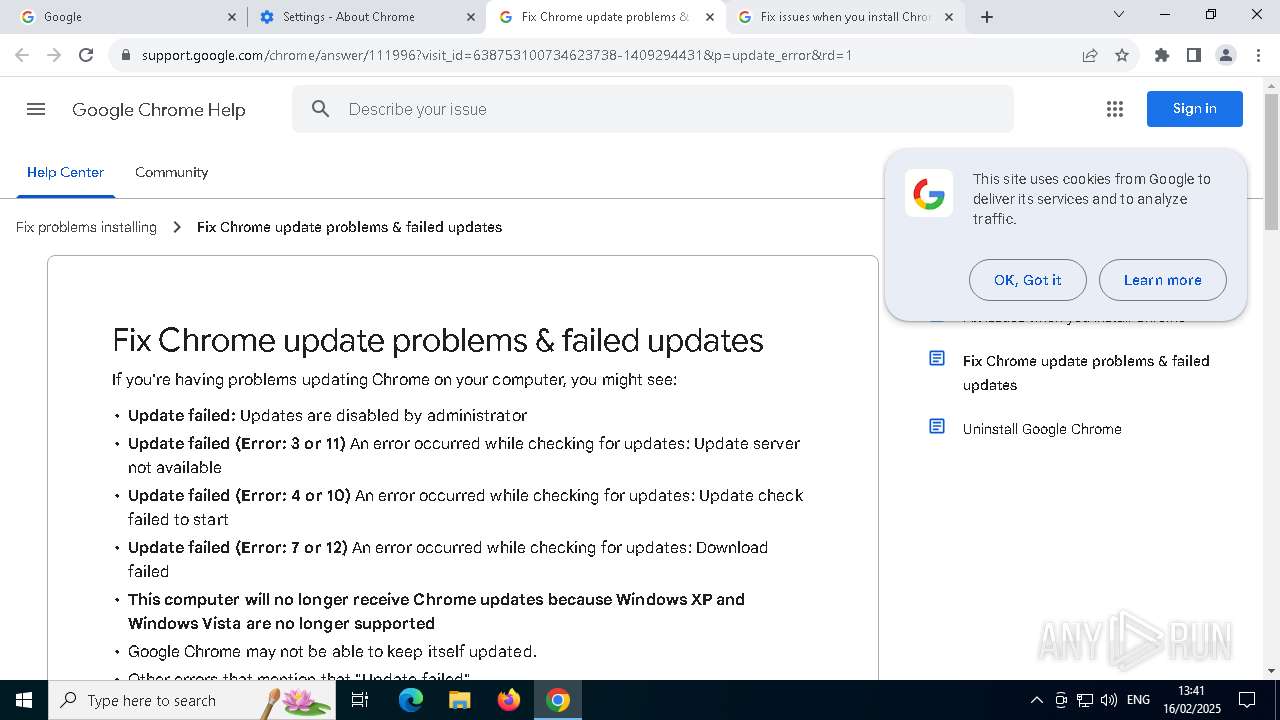Focus the Describe your issue search box

[653, 109]
